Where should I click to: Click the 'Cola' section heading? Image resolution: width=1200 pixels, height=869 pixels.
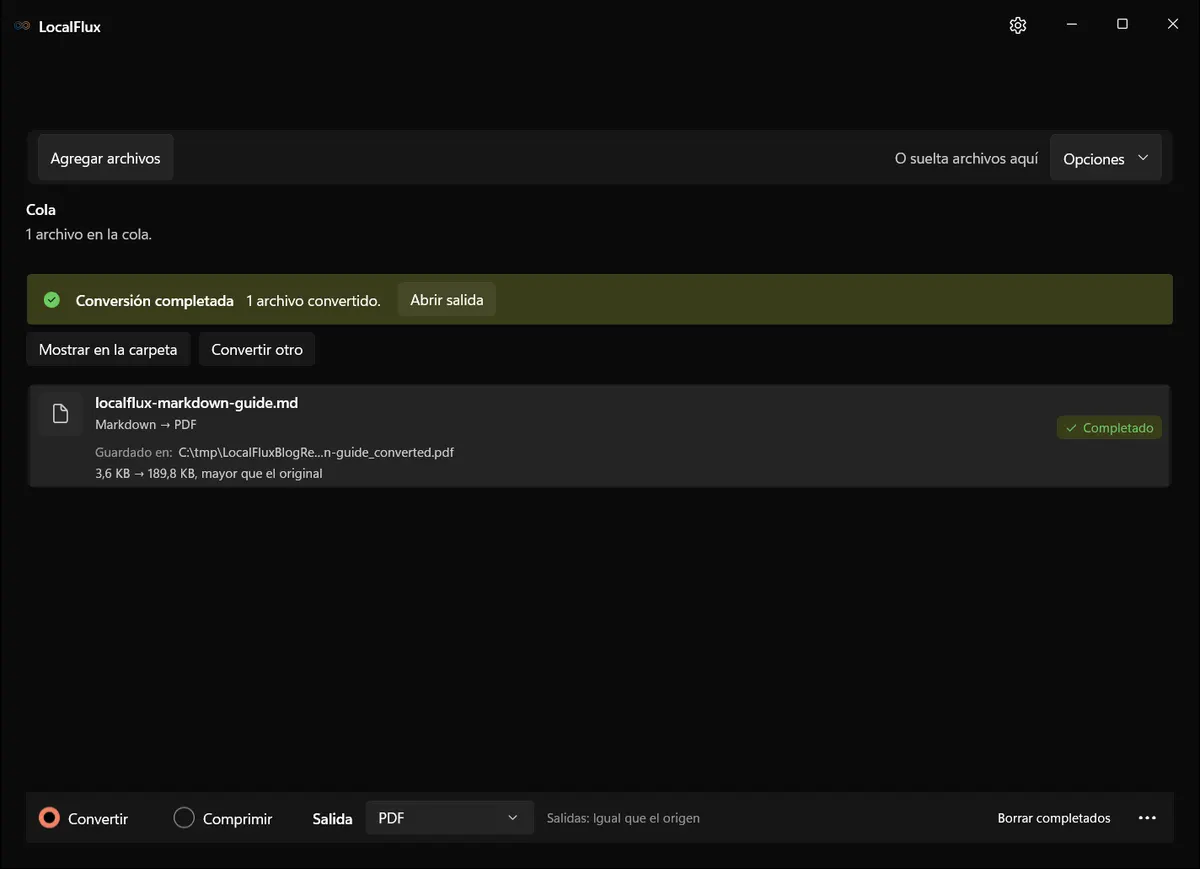(41, 210)
